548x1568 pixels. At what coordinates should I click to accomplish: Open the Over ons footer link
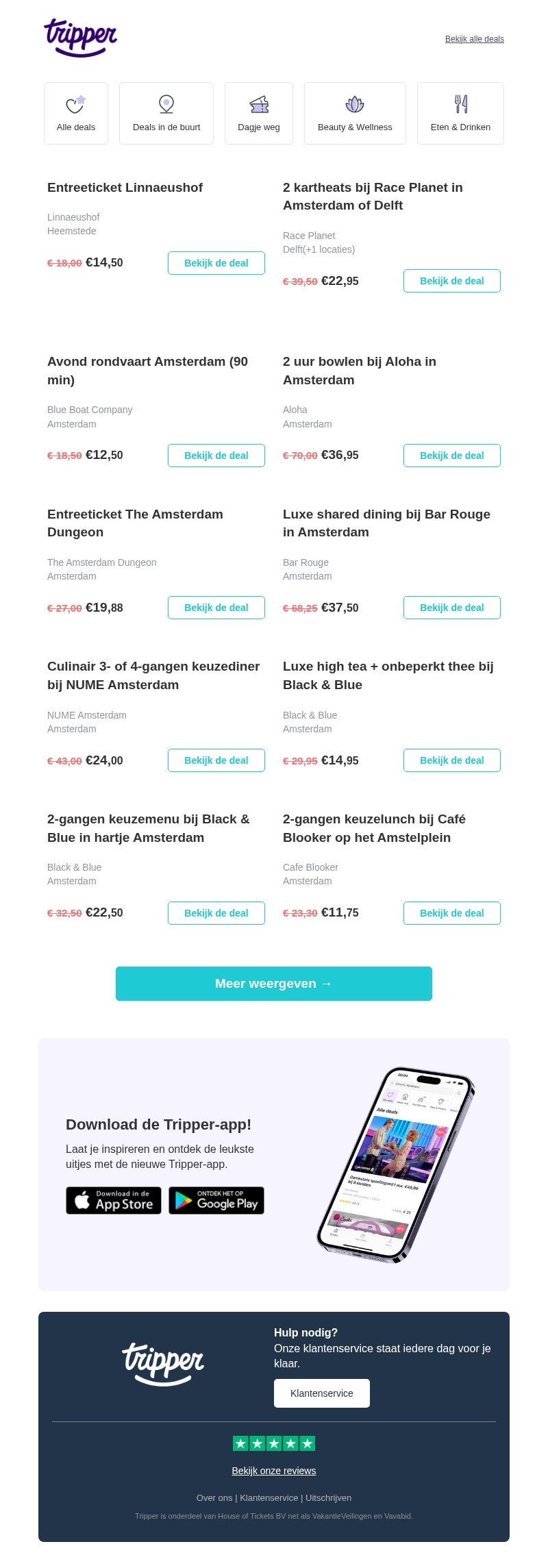click(214, 1498)
